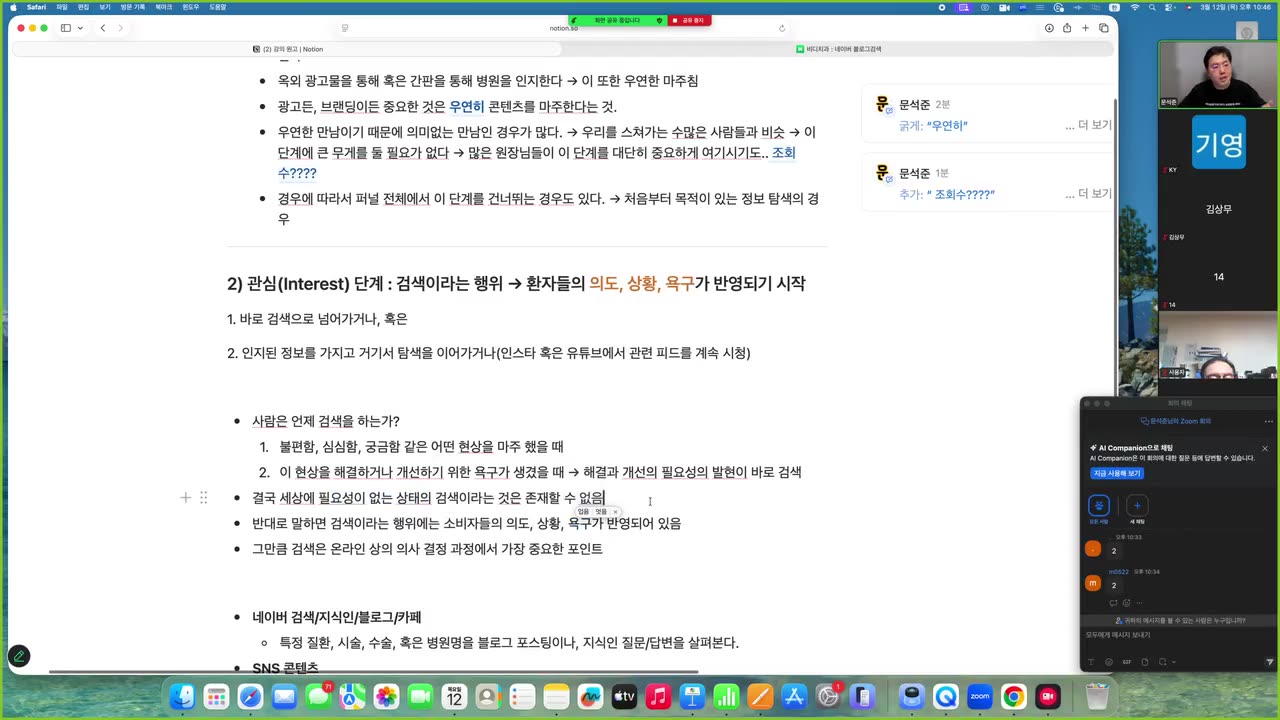Go forward in Safari history
The width and height of the screenshot is (1280, 720).
[x=121, y=28]
